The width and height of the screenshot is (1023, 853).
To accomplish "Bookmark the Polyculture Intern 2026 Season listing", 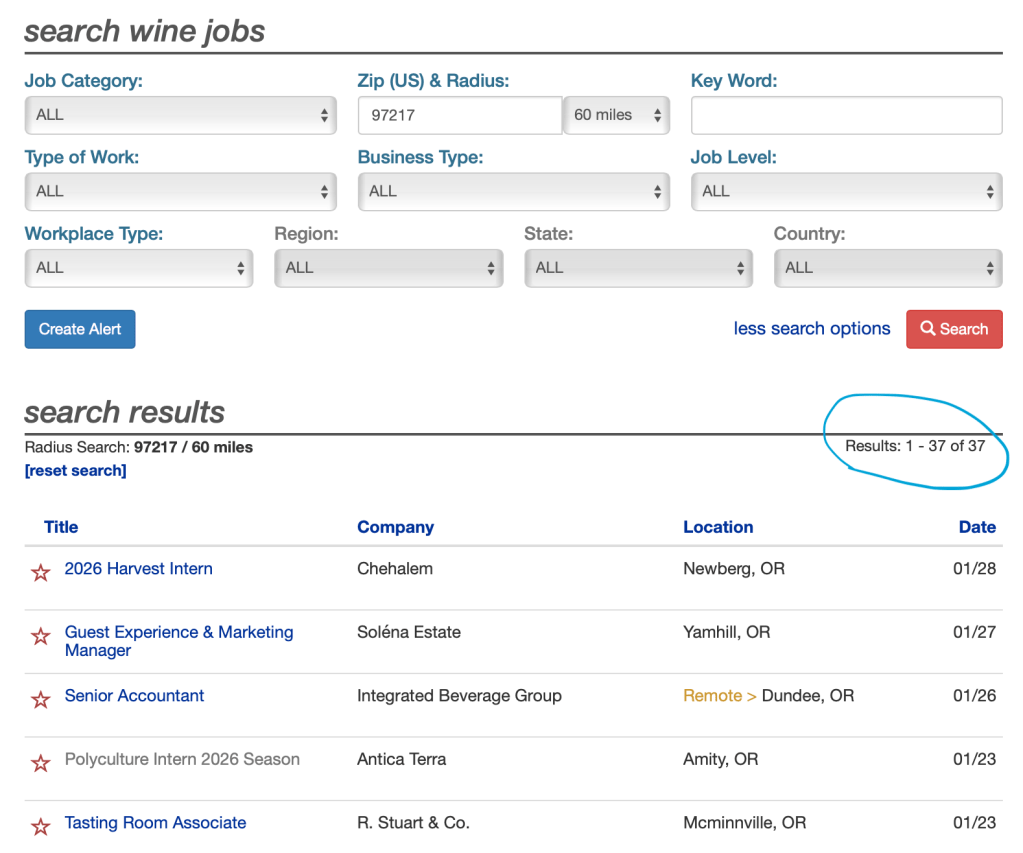I will pyautogui.click(x=40, y=764).
